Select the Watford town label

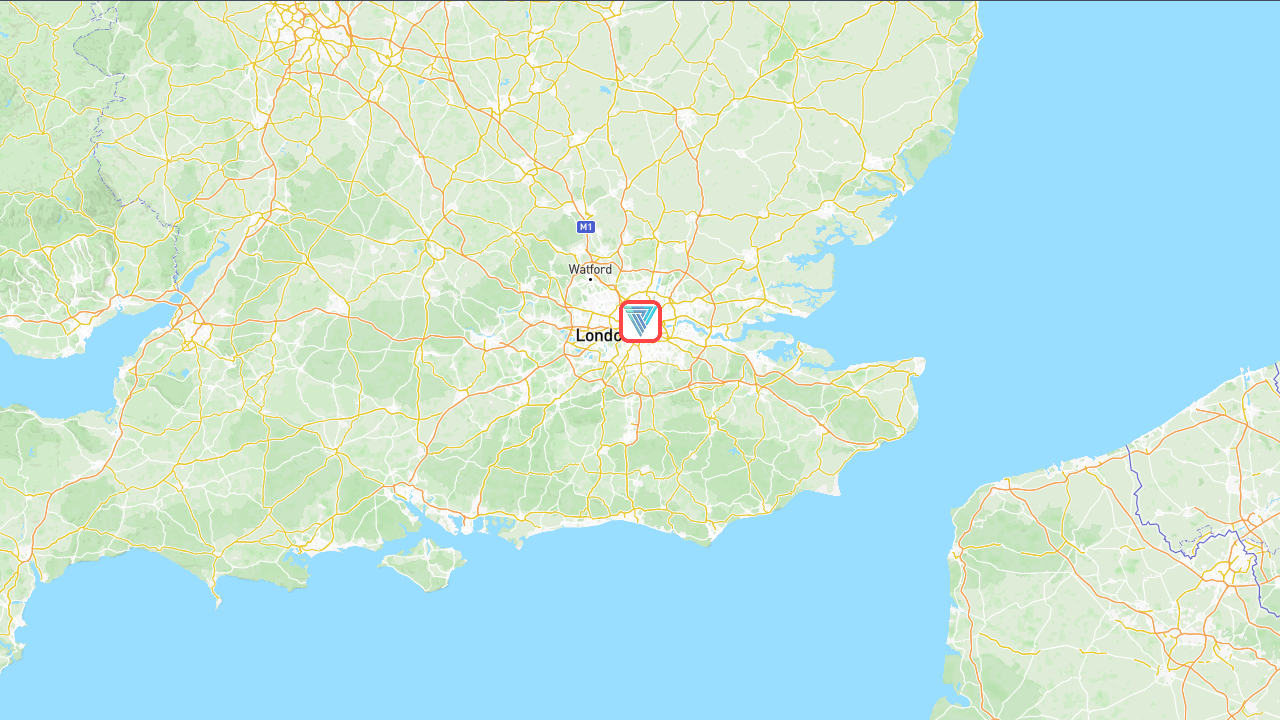click(x=590, y=269)
